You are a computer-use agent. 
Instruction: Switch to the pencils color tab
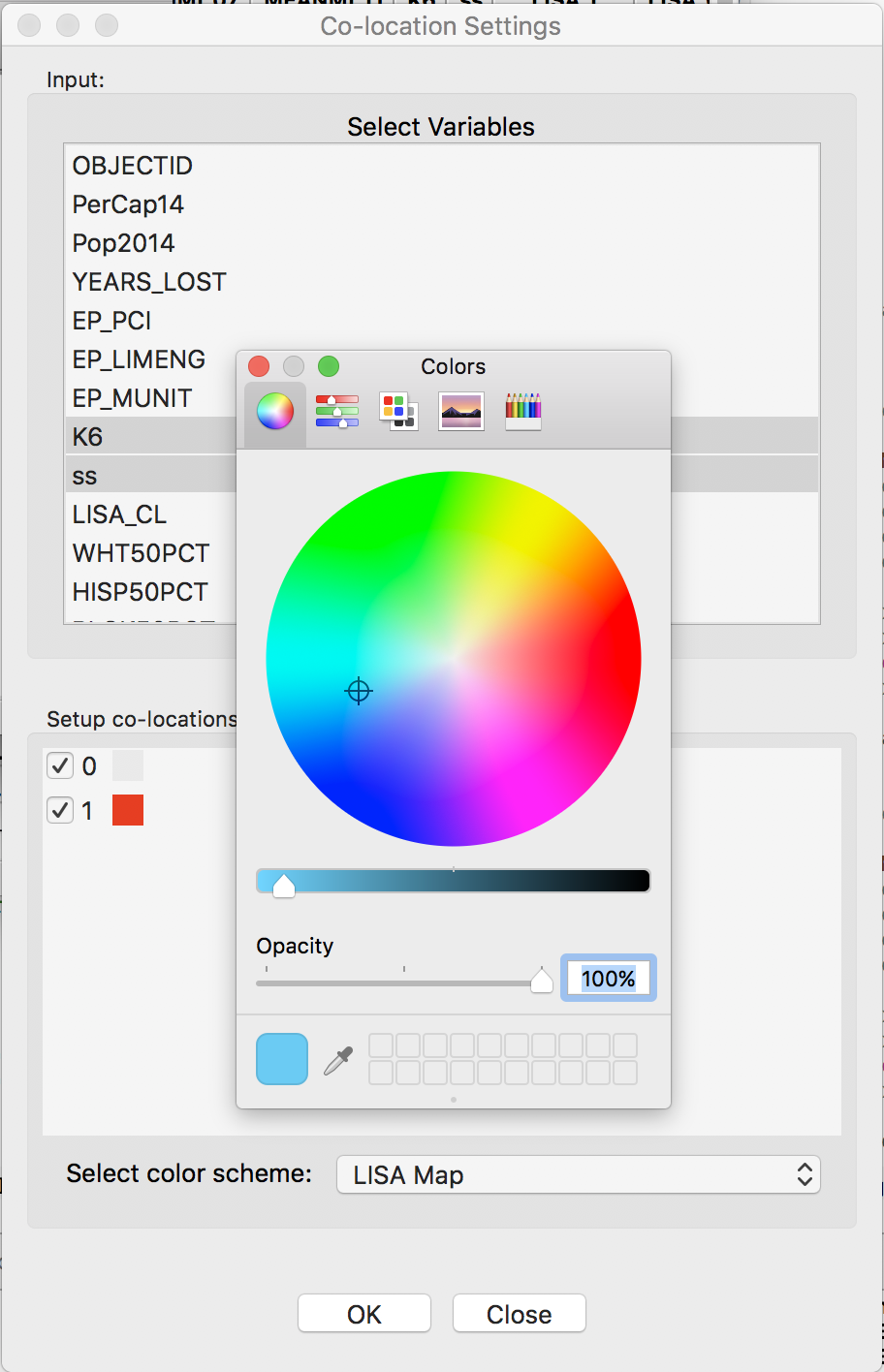pos(523,412)
